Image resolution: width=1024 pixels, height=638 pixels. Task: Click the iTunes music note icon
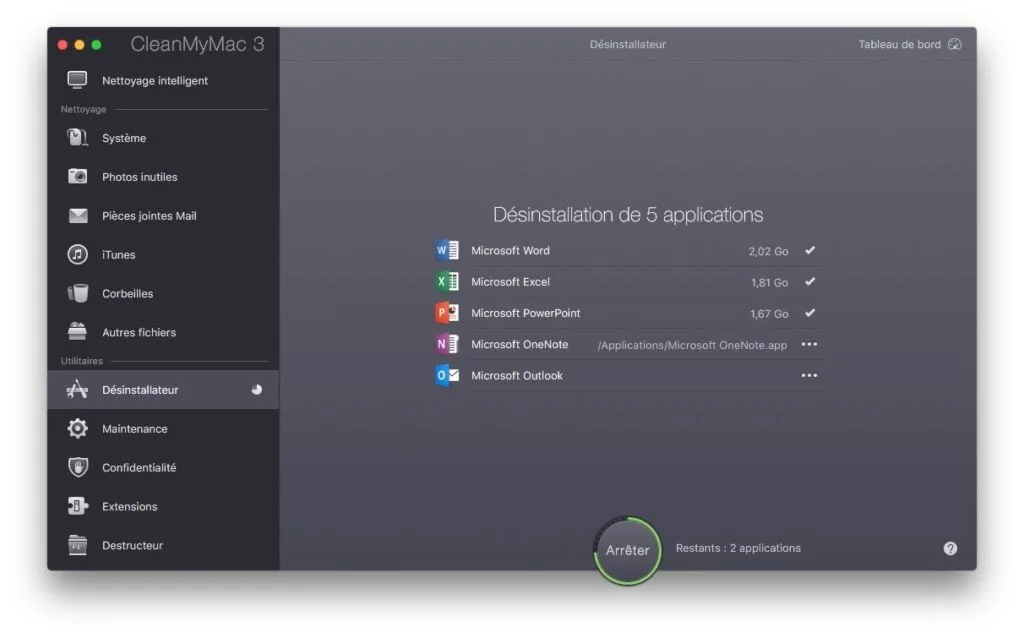coord(78,254)
